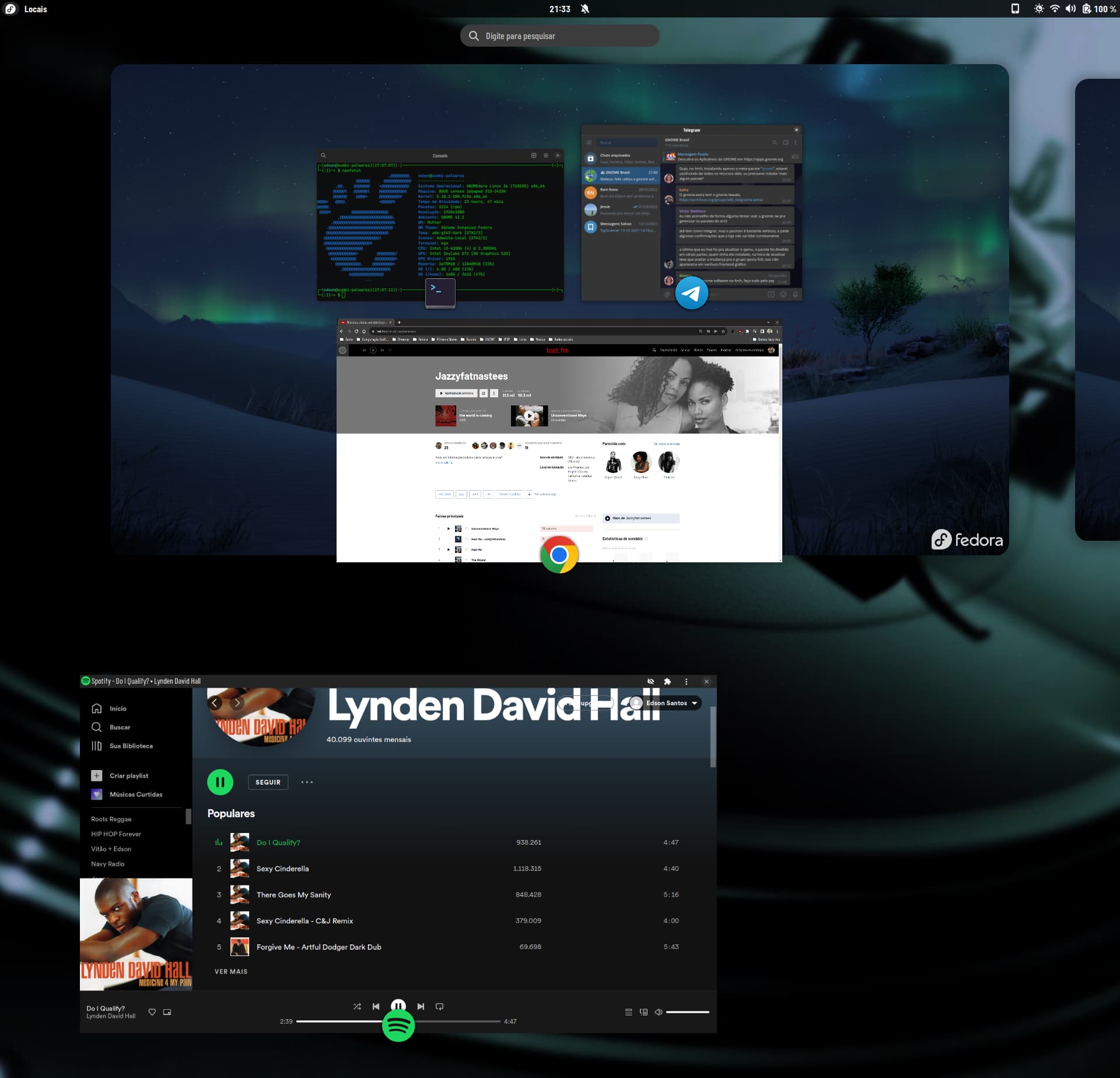Open hamburger menu in Console header
1120x1078 pixels.
point(546,155)
